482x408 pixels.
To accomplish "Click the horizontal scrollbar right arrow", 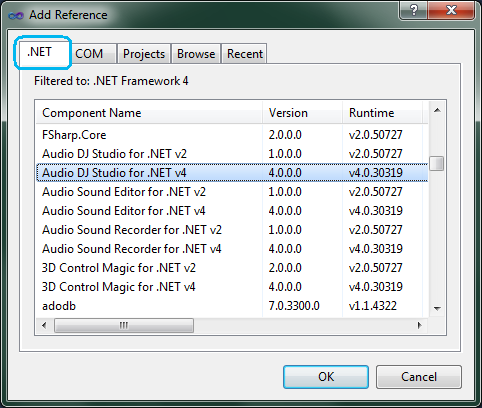I will click(x=420, y=325).
